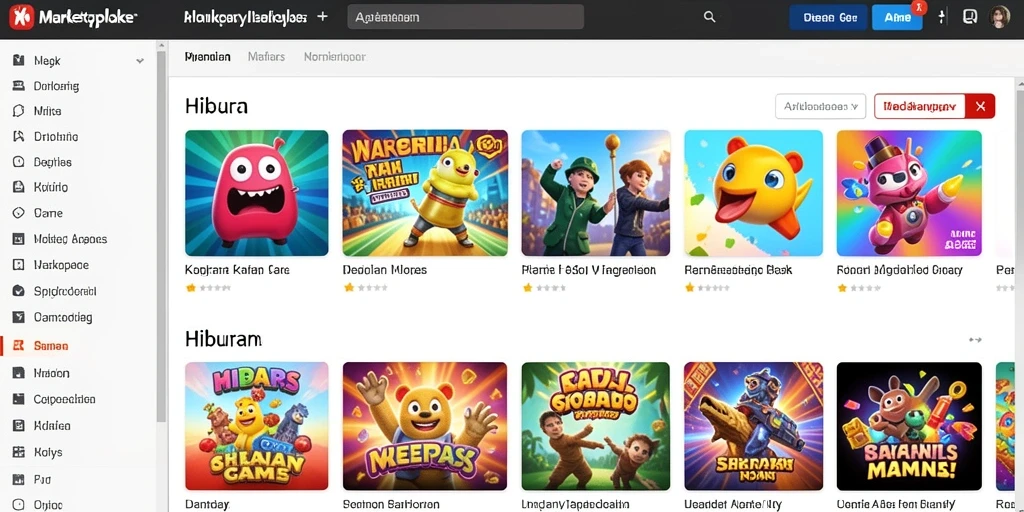Switch to the Pirandan tab

point(208,57)
